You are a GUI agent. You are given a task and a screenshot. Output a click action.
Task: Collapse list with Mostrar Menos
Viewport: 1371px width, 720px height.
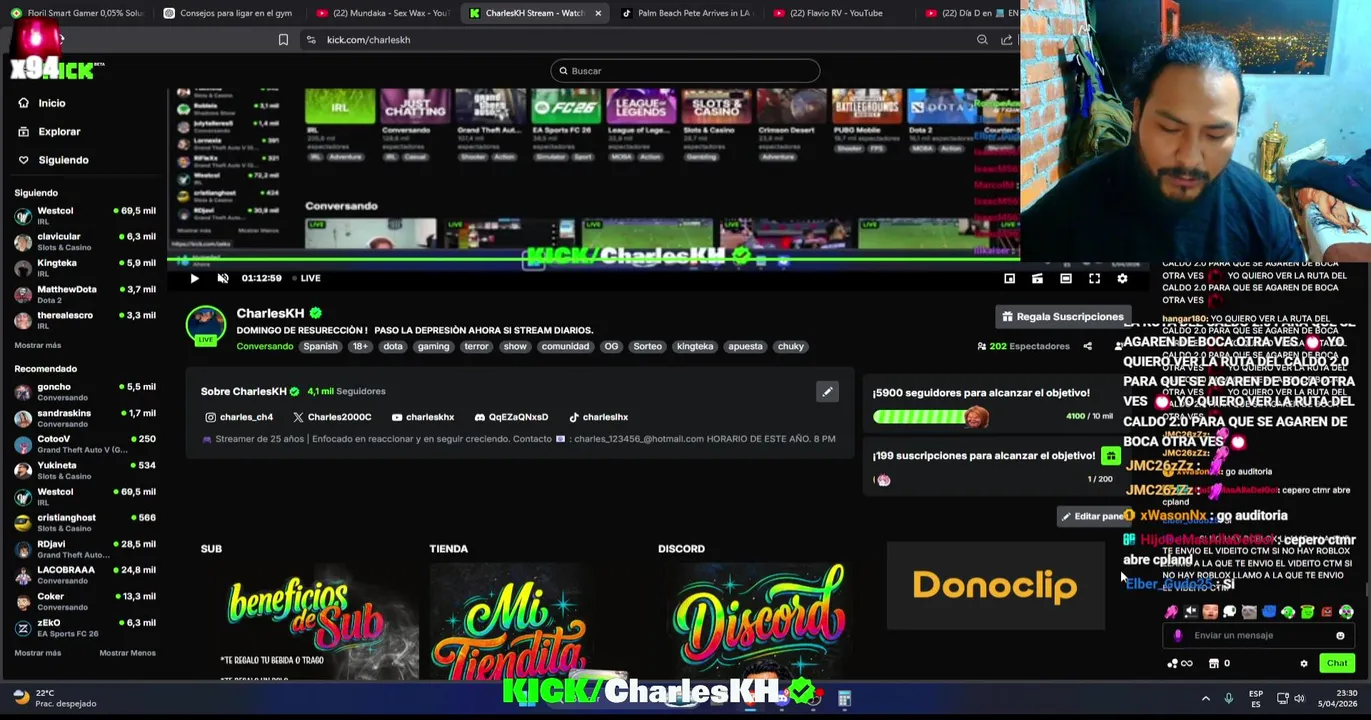127,653
